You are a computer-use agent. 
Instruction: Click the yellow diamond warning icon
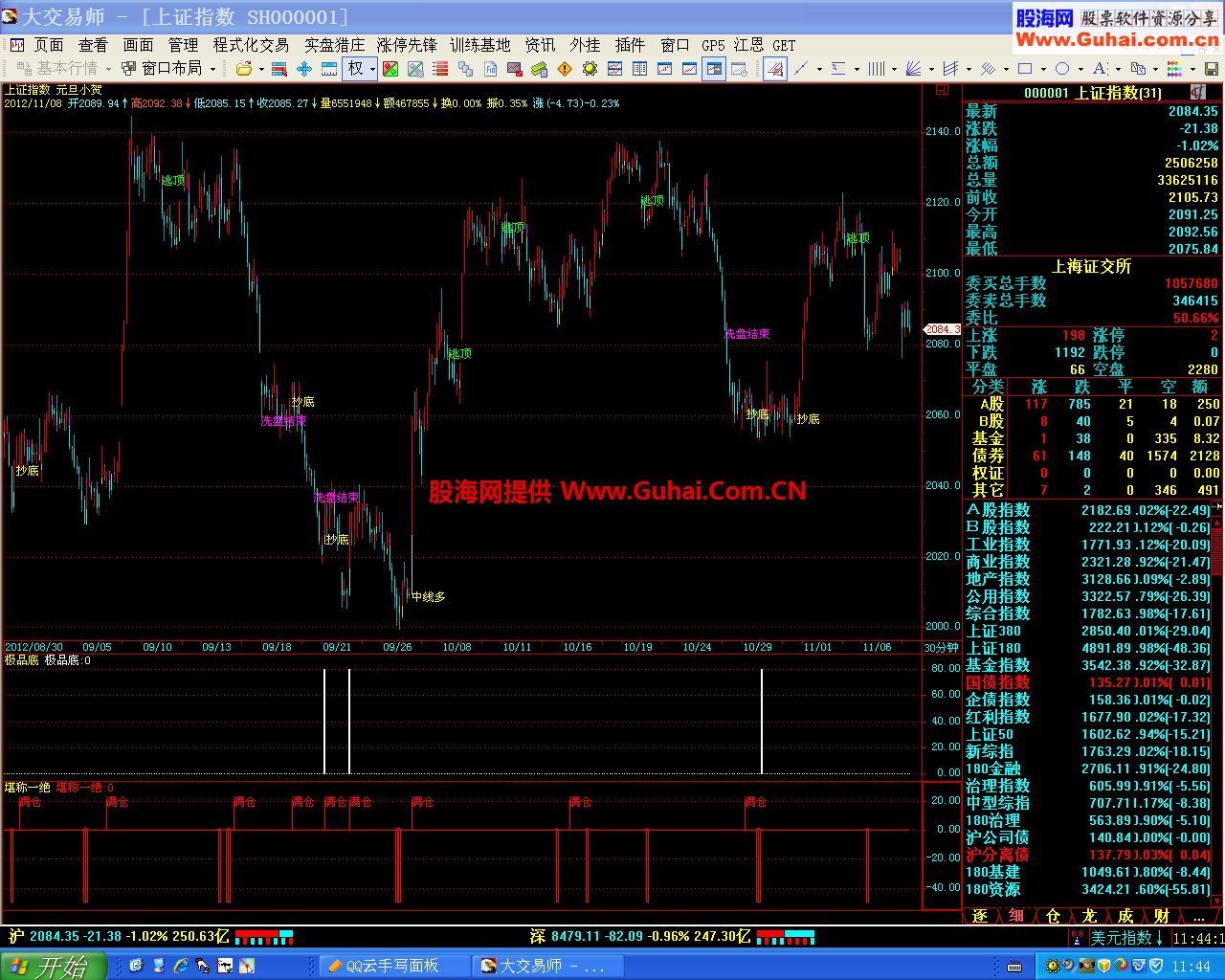coord(565,69)
